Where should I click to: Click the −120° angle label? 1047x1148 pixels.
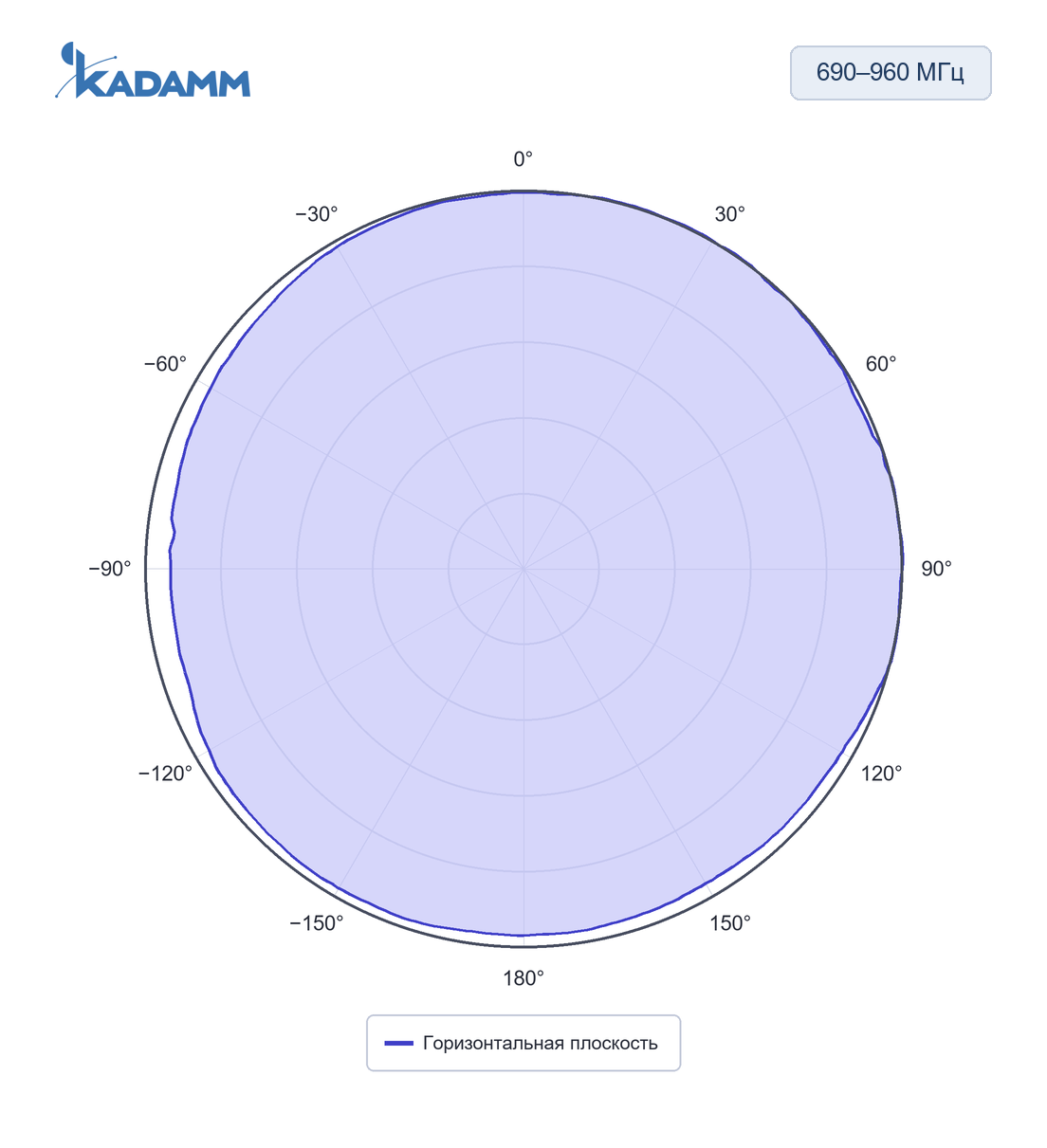[x=165, y=774]
